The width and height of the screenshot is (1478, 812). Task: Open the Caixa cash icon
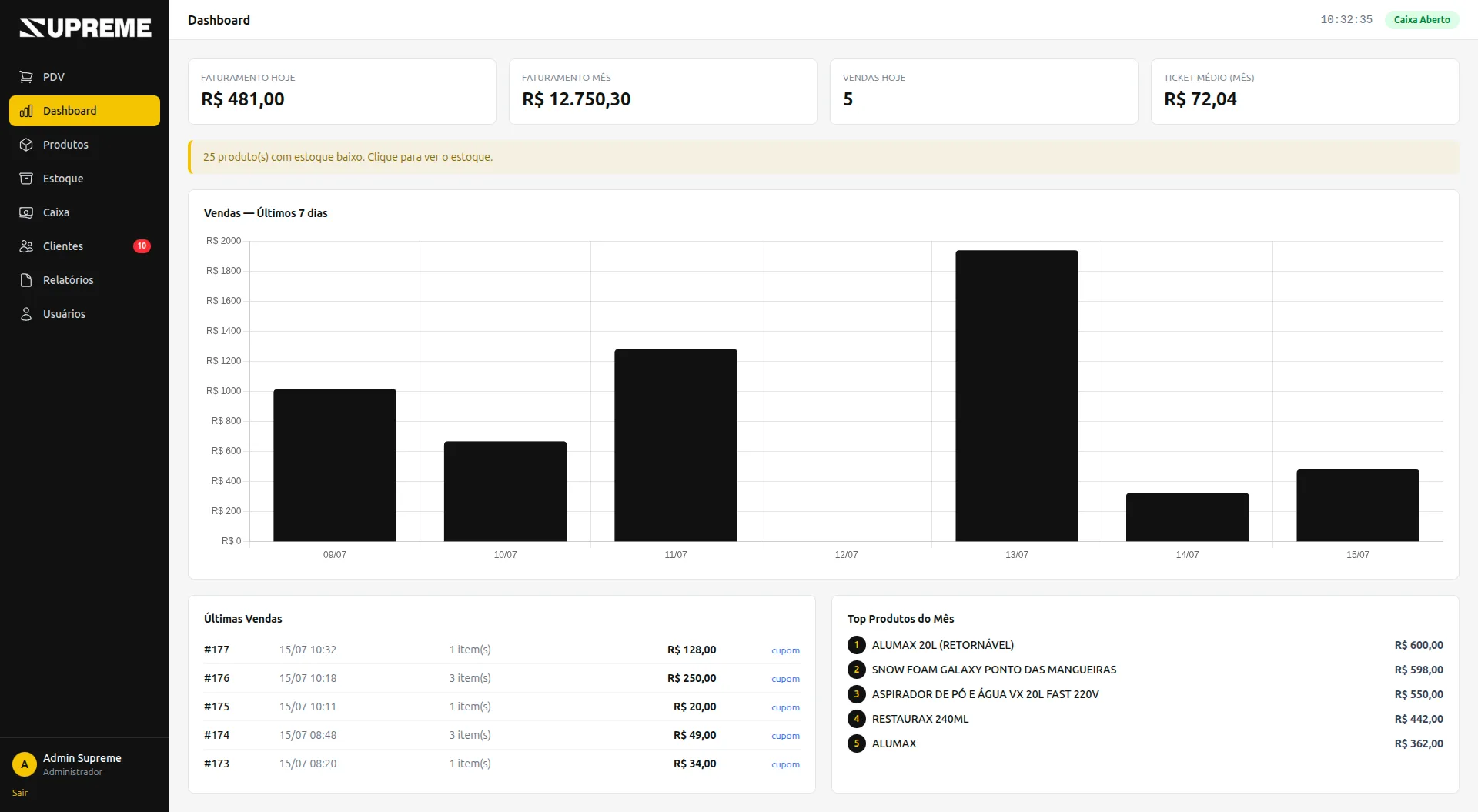point(26,212)
